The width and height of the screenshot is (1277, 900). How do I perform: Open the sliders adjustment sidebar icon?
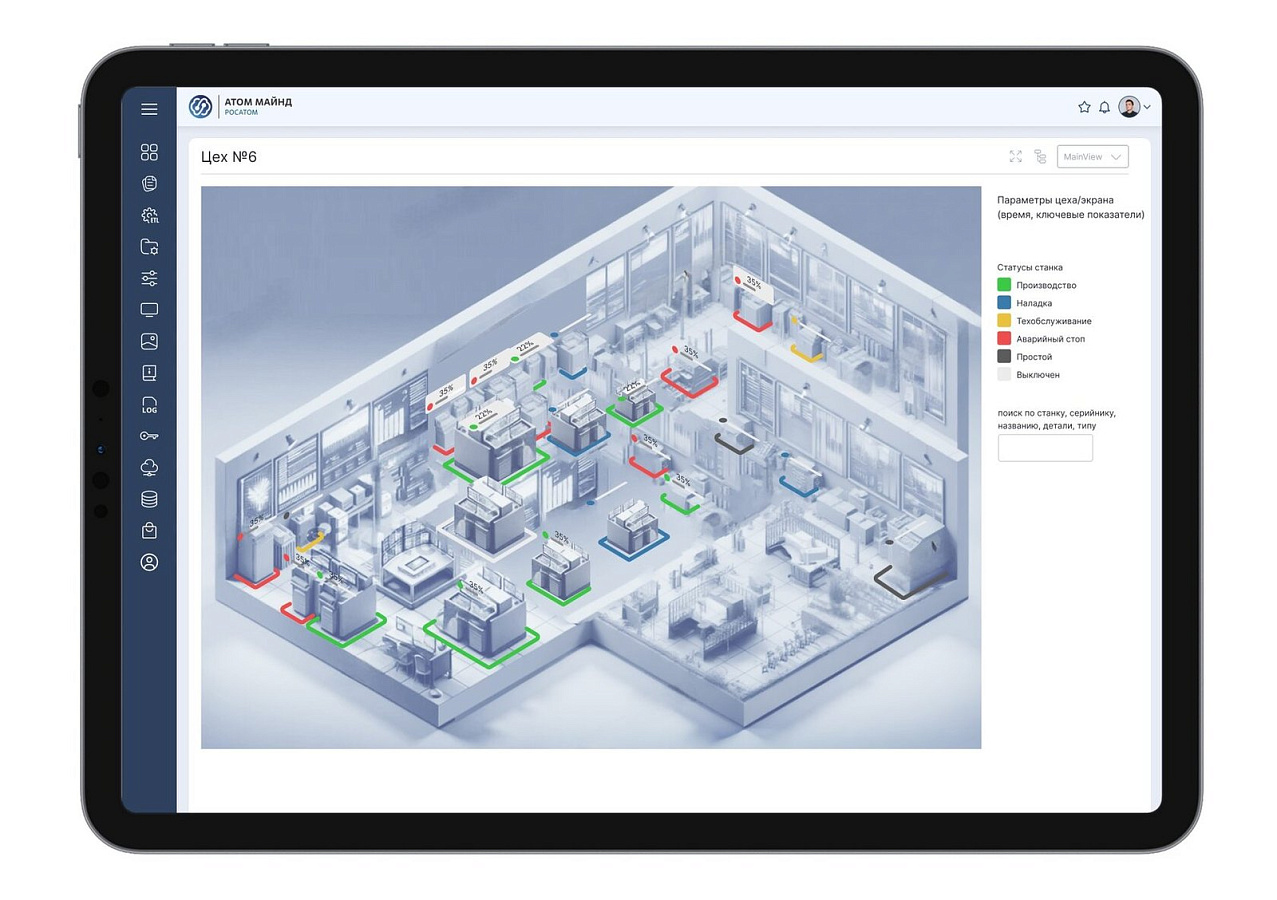click(149, 278)
